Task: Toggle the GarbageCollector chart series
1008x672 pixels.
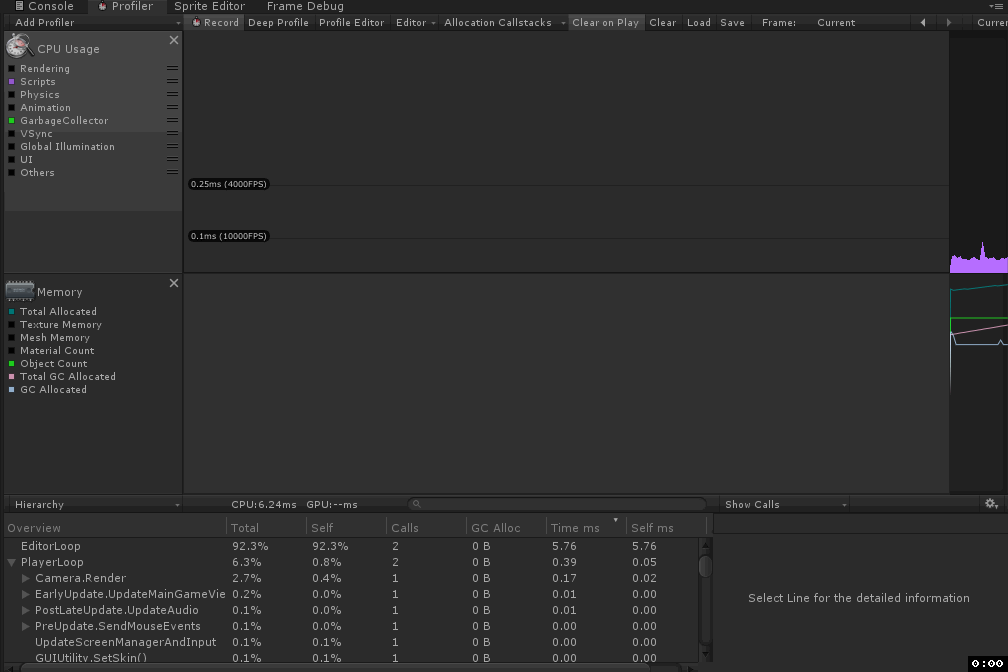Action: coord(12,120)
